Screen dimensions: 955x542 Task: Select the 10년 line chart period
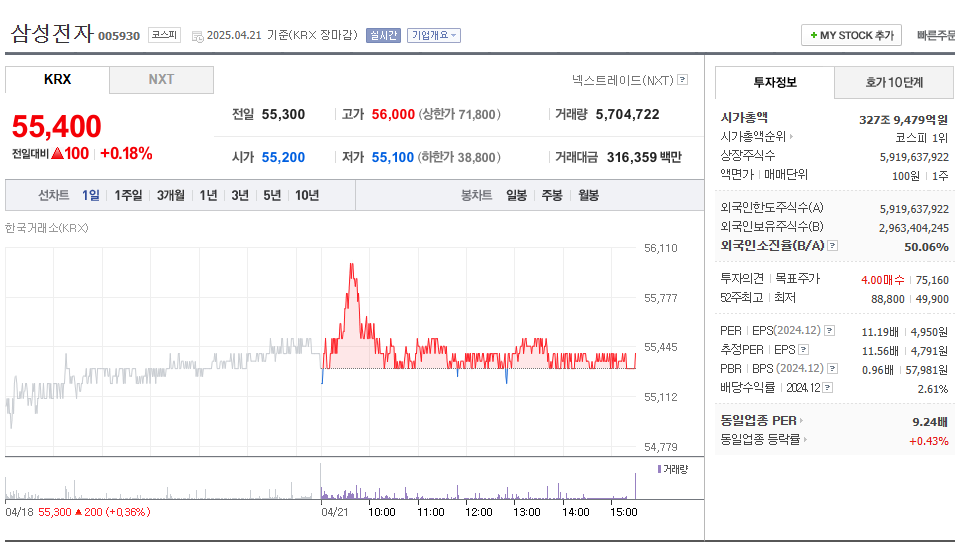click(307, 195)
